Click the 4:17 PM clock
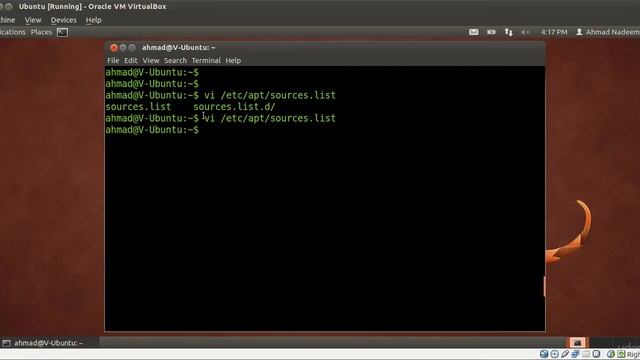Image resolution: width=640 pixels, height=360 pixels. point(554,32)
